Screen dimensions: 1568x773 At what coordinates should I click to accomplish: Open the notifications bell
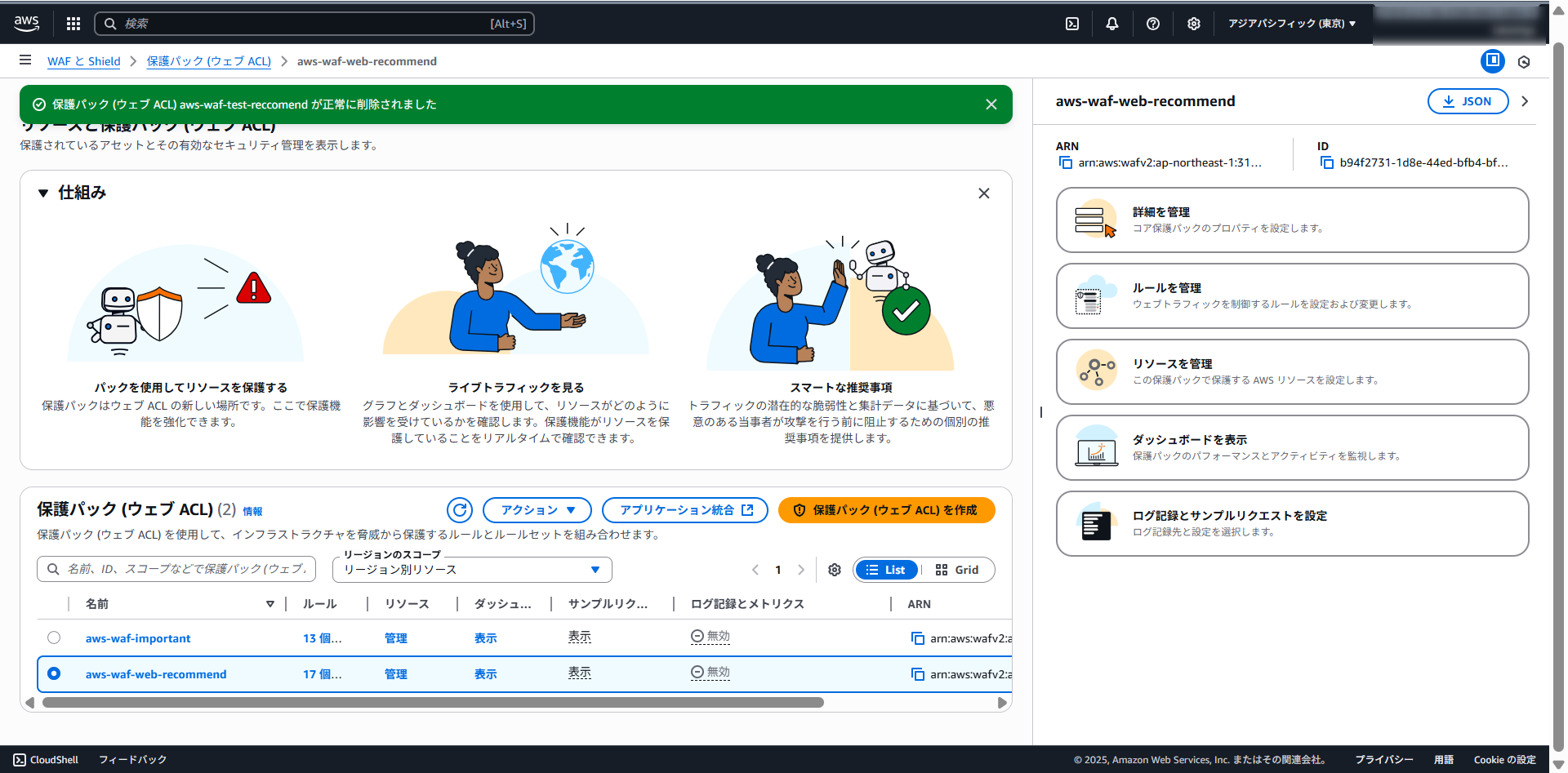click(x=1111, y=24)
